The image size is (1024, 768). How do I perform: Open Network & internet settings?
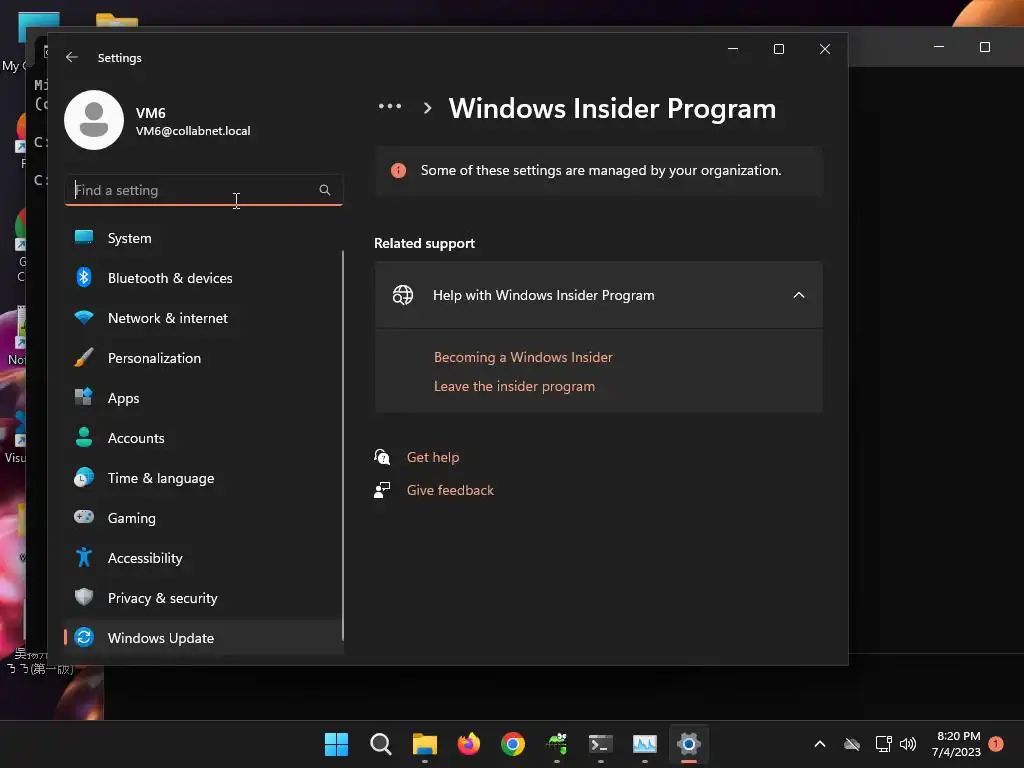point(204,318)
